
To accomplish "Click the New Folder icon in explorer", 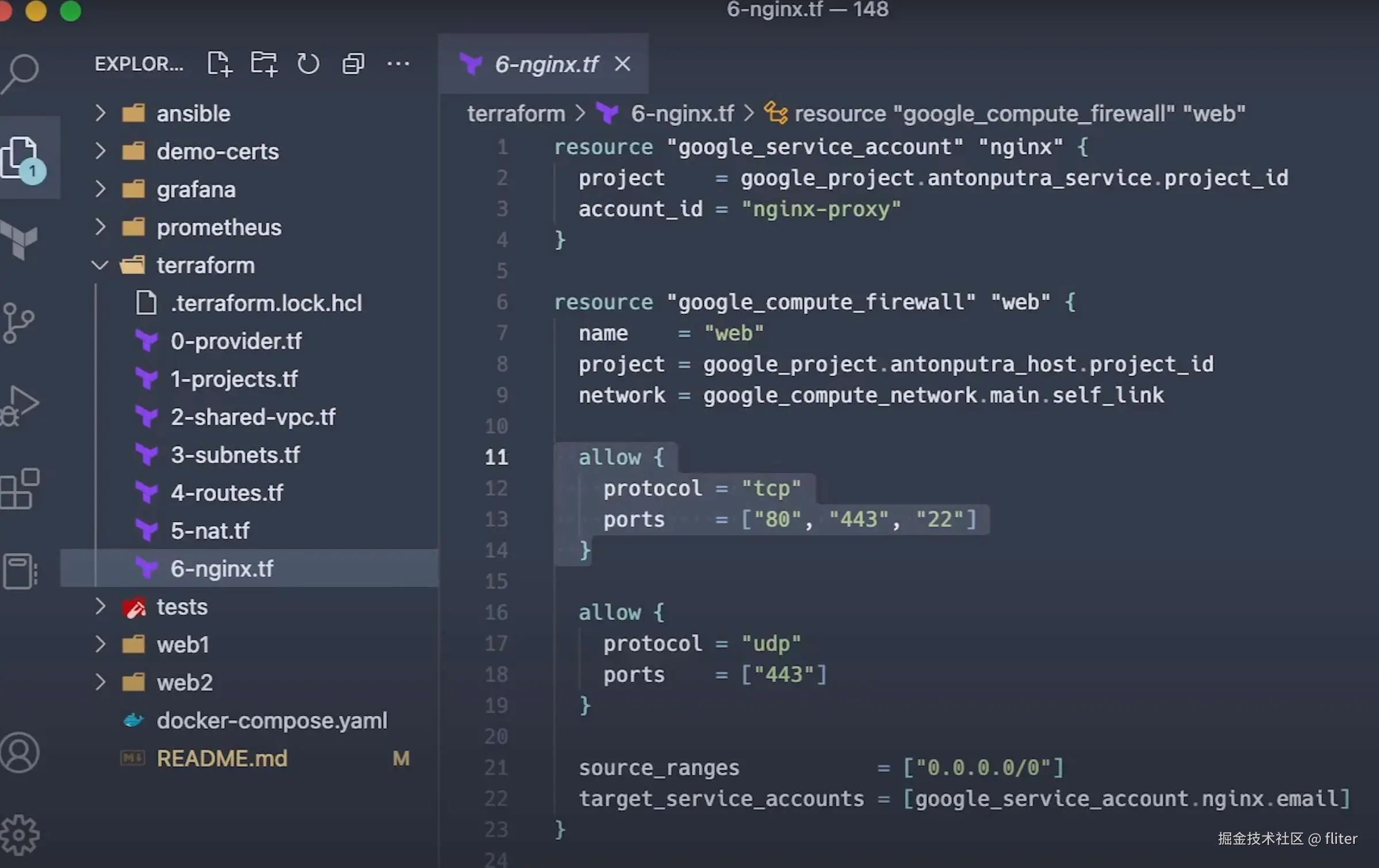I will pyautogui.click(x=264, y=64).
